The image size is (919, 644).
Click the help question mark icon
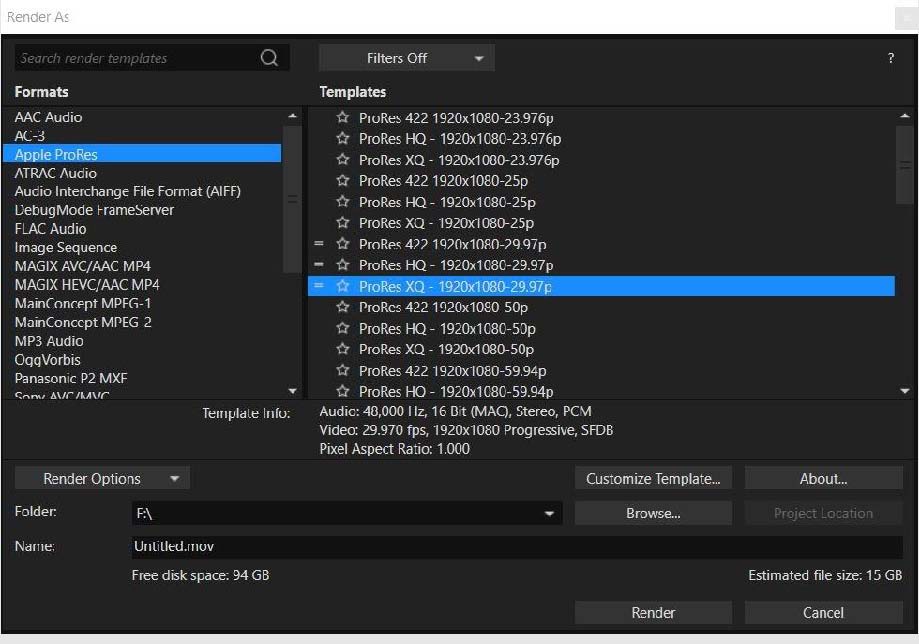click(891, 58)
